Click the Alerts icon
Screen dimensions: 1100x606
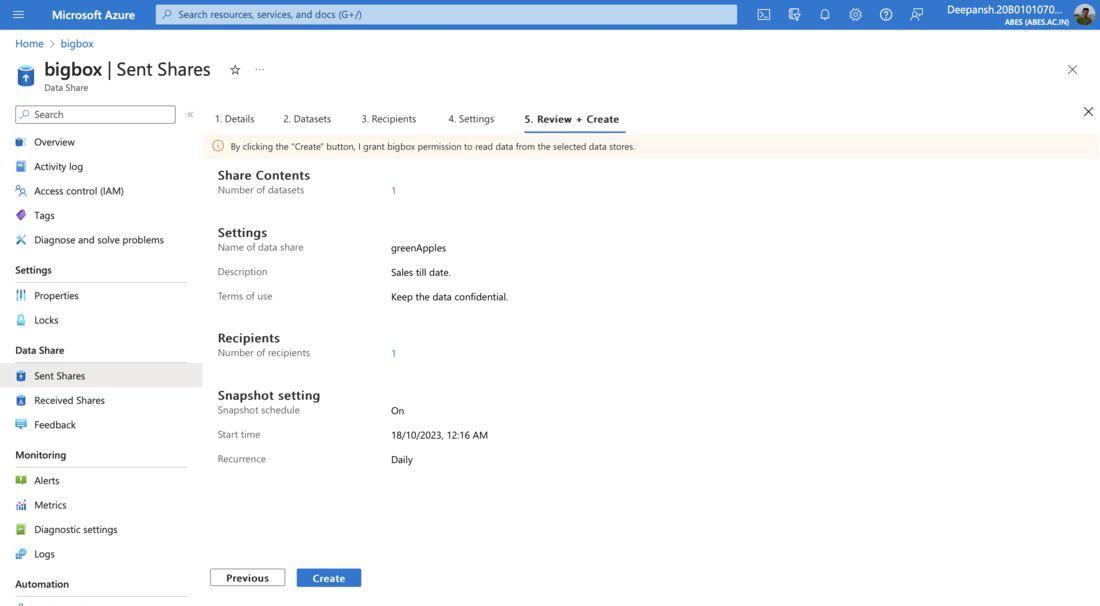pyautogui.click(x=21, y=480)
